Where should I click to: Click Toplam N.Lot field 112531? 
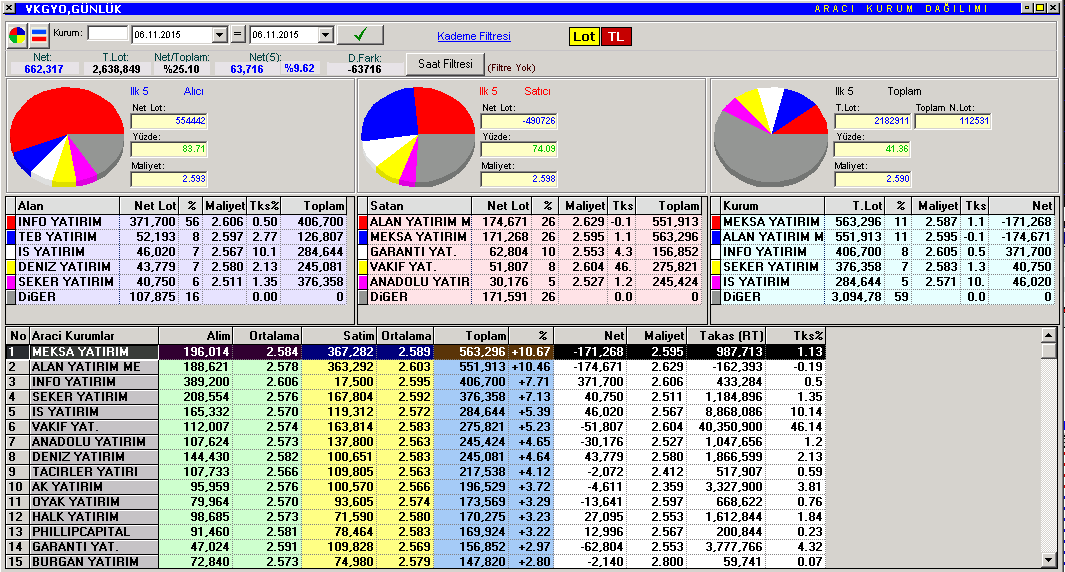tap(952, 121)
